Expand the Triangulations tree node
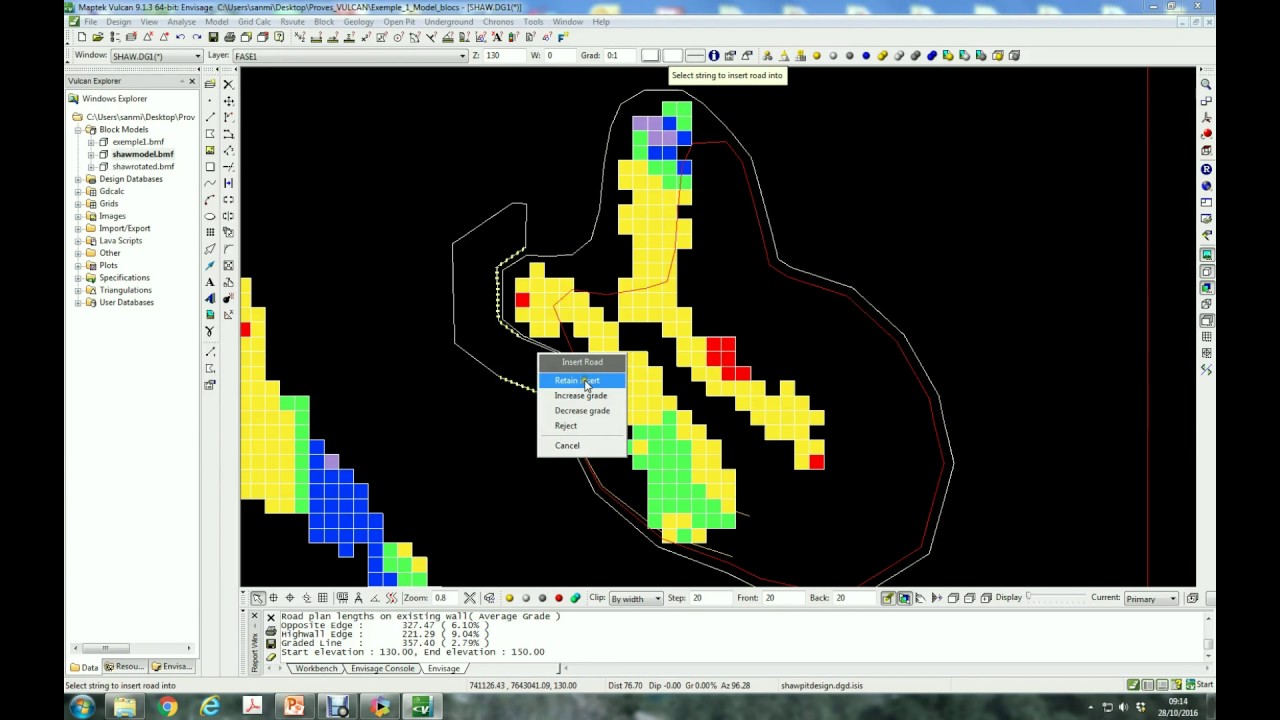Viewport: 1280px width, 720px height. pos(78,290)
